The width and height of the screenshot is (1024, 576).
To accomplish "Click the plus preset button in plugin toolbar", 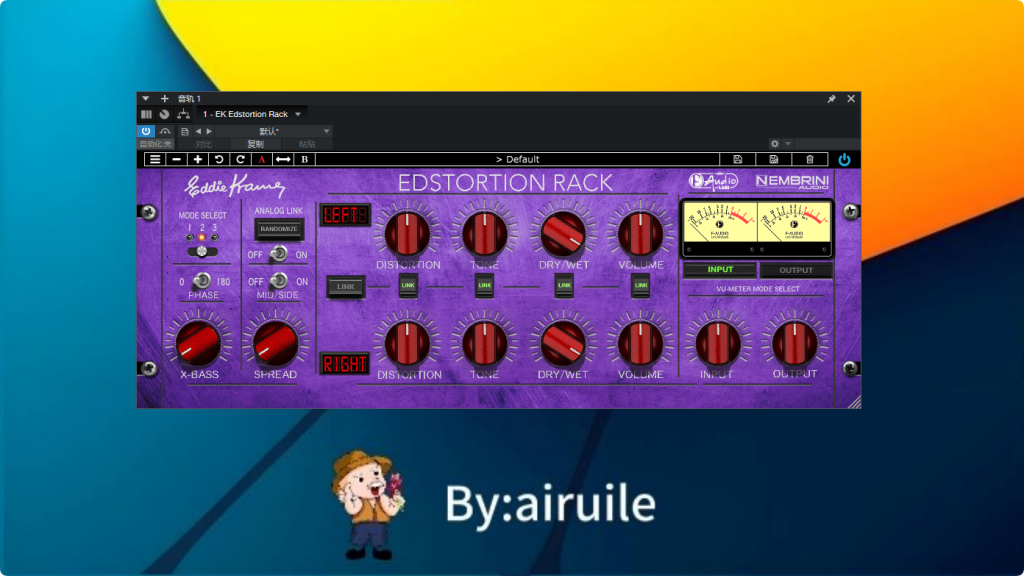I will coord(198,159).
